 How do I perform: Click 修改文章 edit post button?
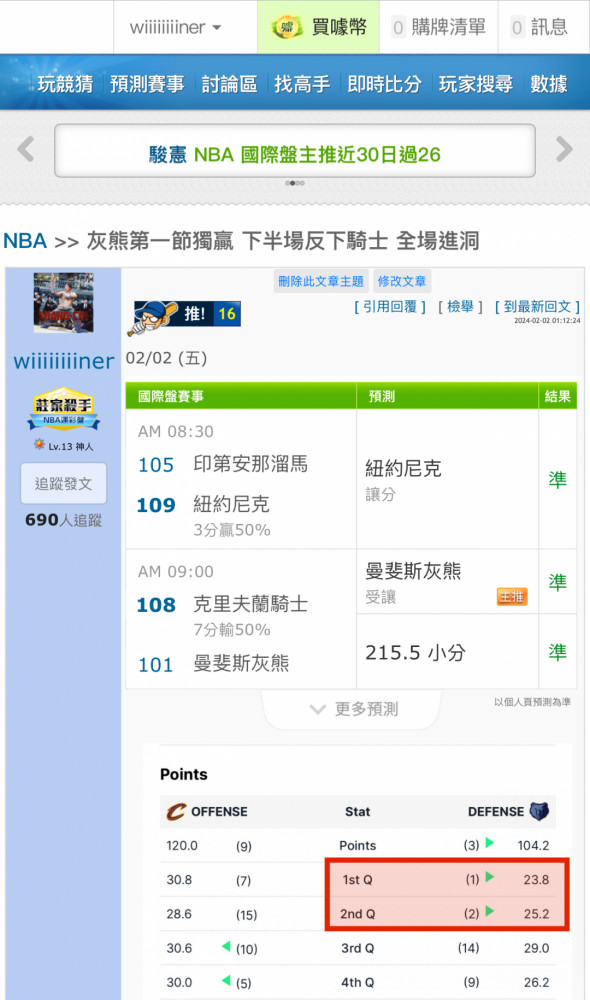click(402, 281)
